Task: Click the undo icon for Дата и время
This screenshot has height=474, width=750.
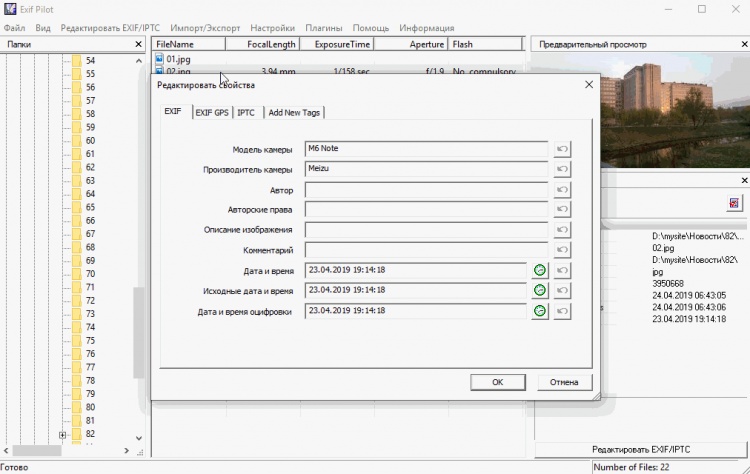Action: tap(562, 270)
